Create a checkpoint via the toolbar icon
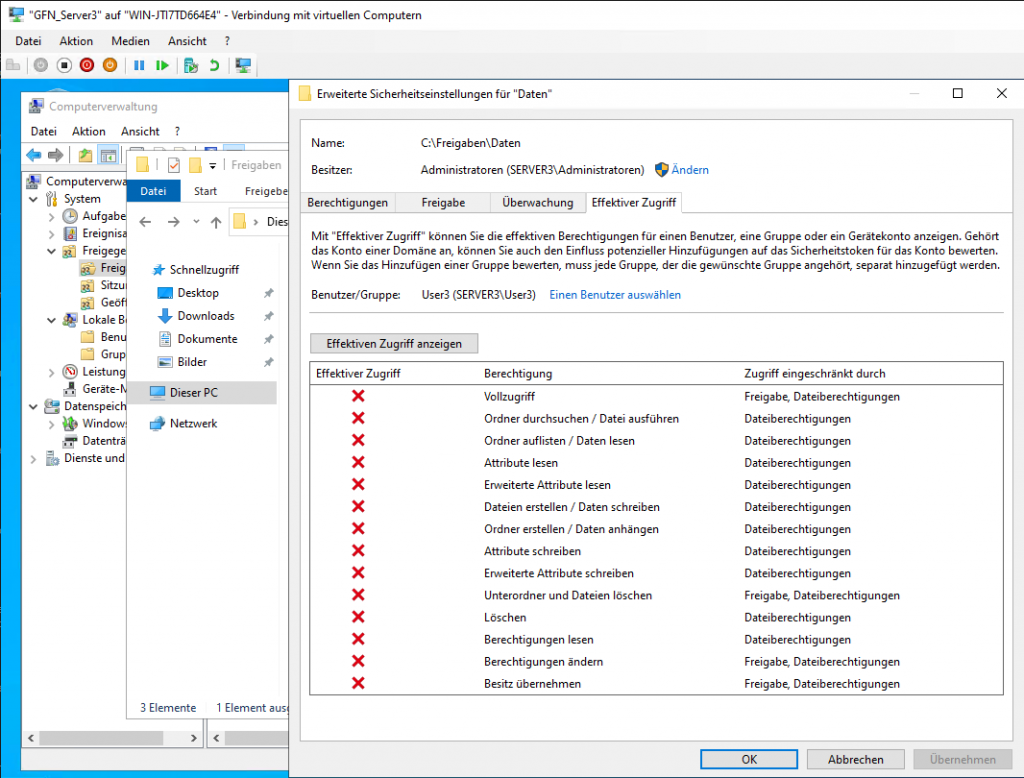This screenshot has width=1024, height=778. coord(191,65)
